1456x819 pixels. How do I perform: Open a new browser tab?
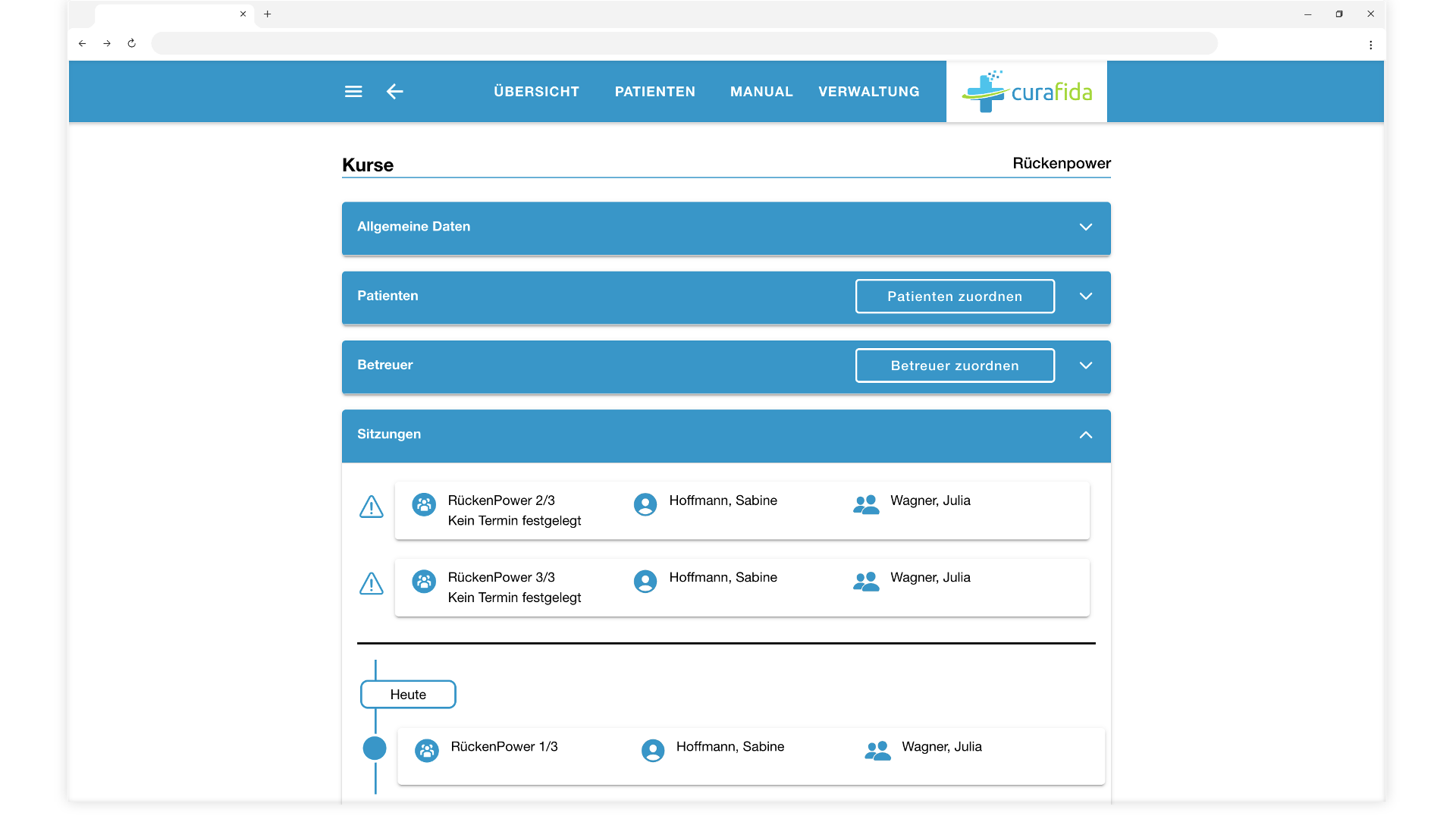[x=268, y=14]
